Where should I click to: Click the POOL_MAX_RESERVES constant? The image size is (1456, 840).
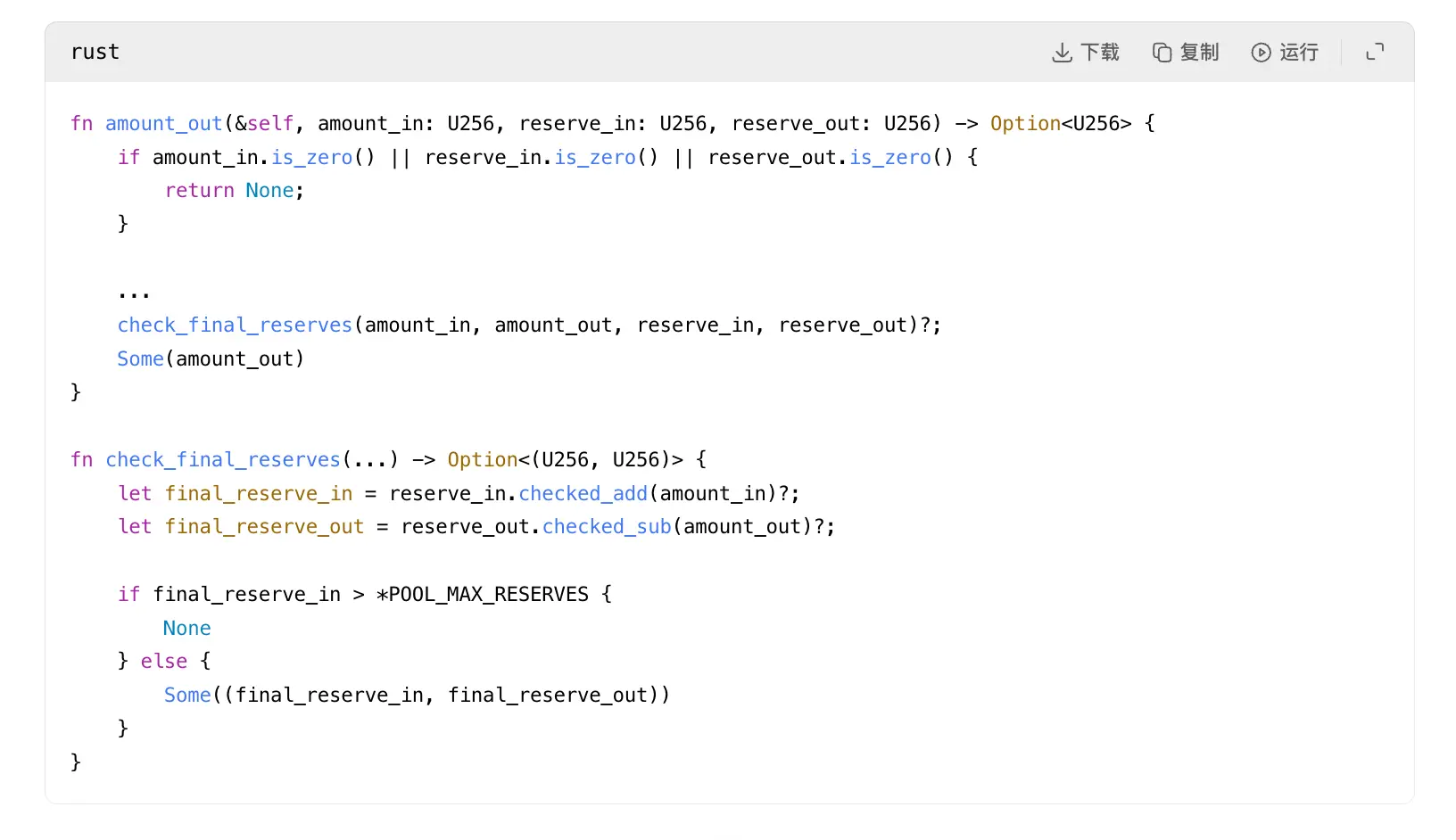[488, 595]
